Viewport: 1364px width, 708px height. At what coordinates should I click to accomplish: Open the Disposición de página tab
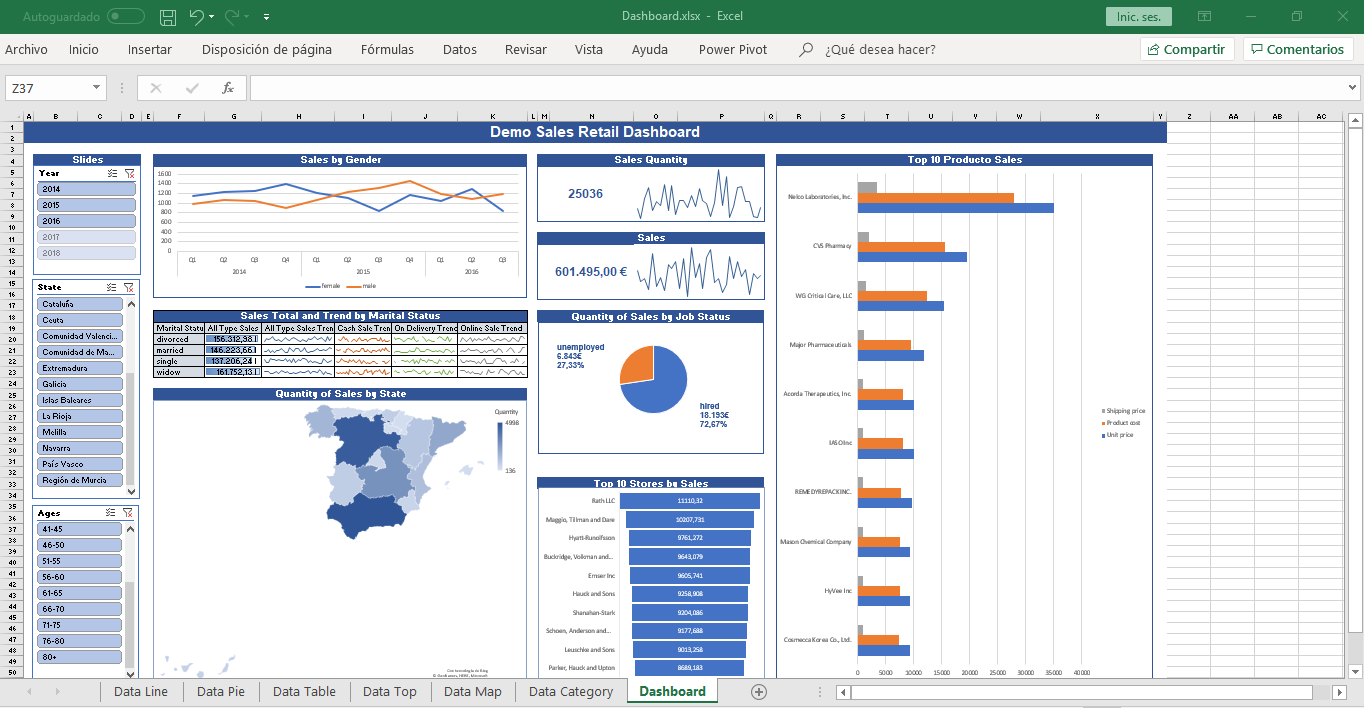point(267,50)
